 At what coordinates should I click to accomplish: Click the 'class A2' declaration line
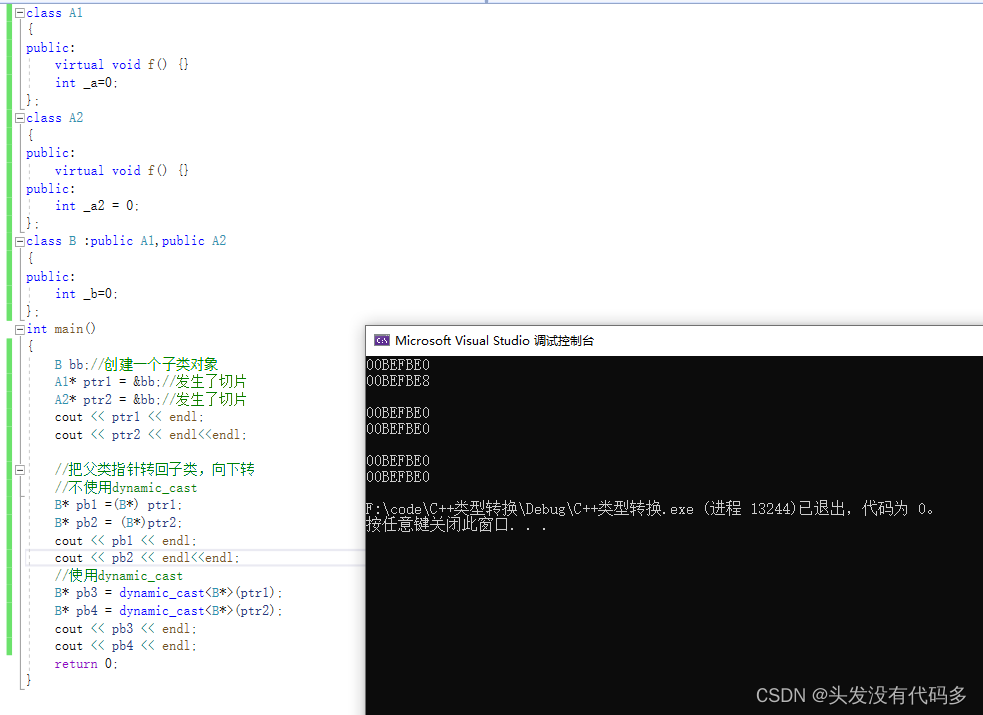click(x=54, y=118)
